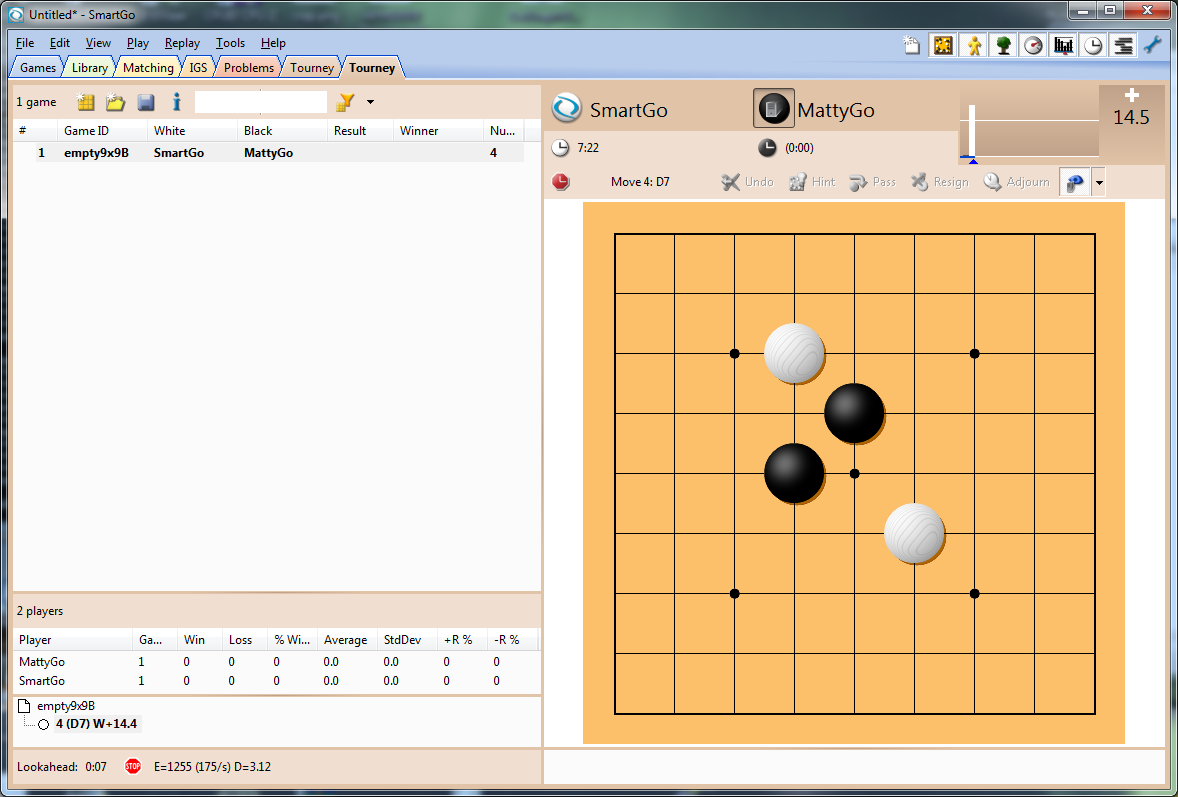This screenshot has width=1178, height=797.
Task: Click the score graph blue marker
Action: 973,161
